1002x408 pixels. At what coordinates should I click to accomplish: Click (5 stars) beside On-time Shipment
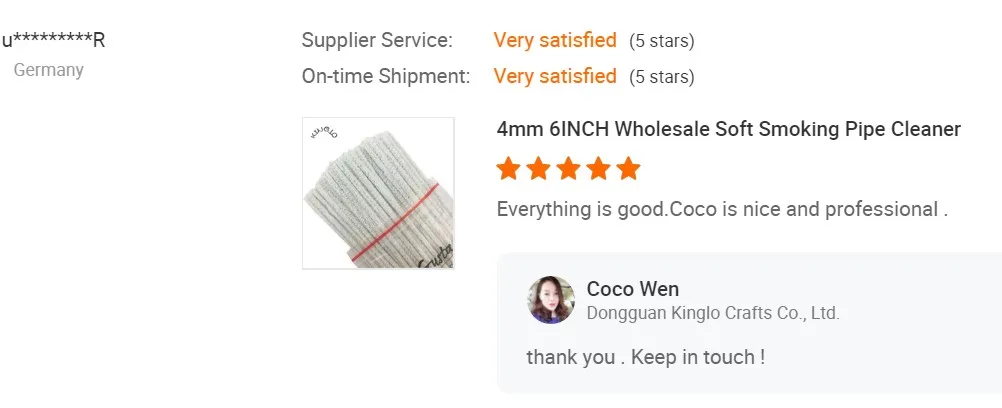tap(661, 77)
